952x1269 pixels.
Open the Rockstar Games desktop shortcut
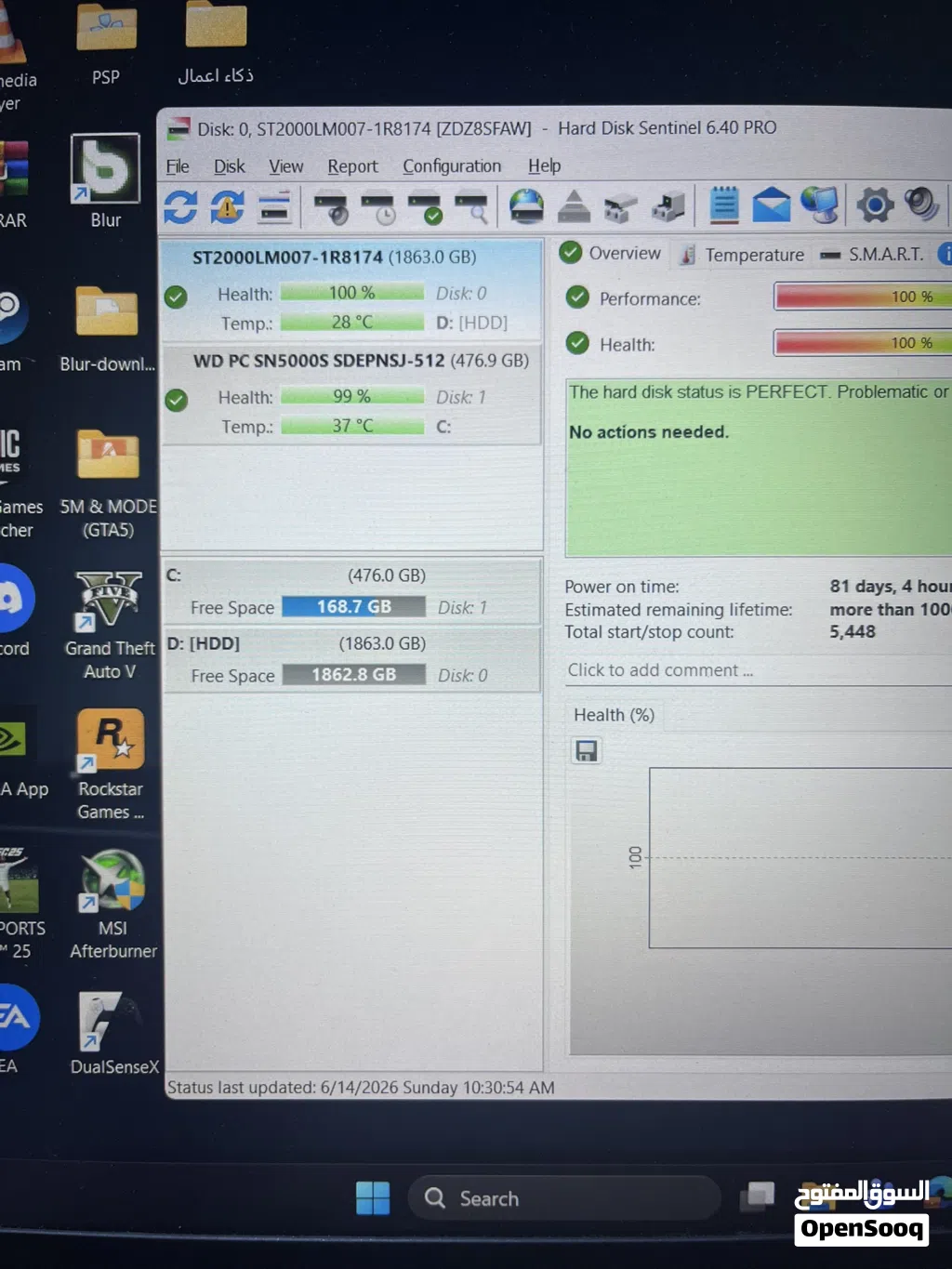pyautogui.click(x=111, y=764)
